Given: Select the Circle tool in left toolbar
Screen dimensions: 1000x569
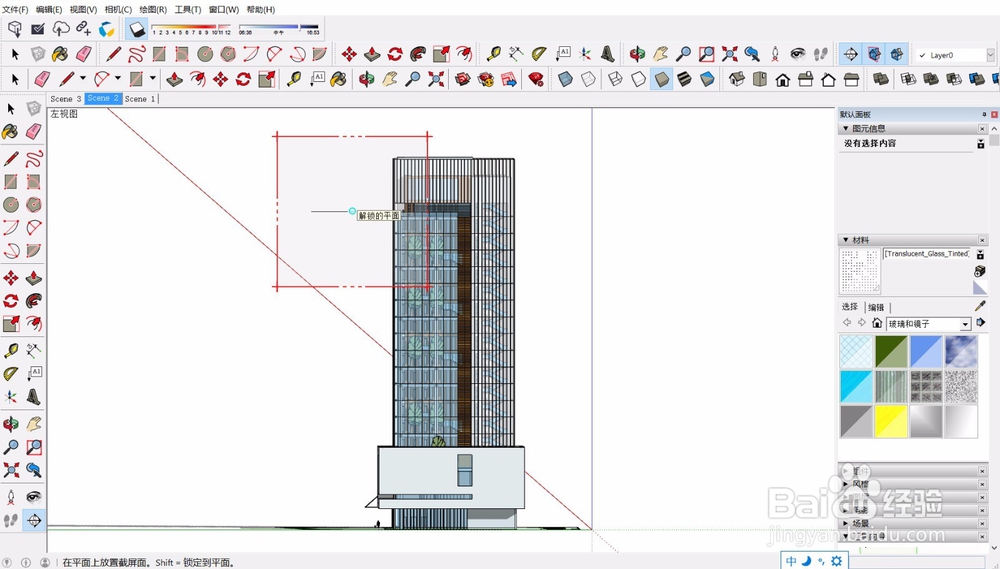Looking at the screenshot, I should pyautogui.click(x=11, y=204).
